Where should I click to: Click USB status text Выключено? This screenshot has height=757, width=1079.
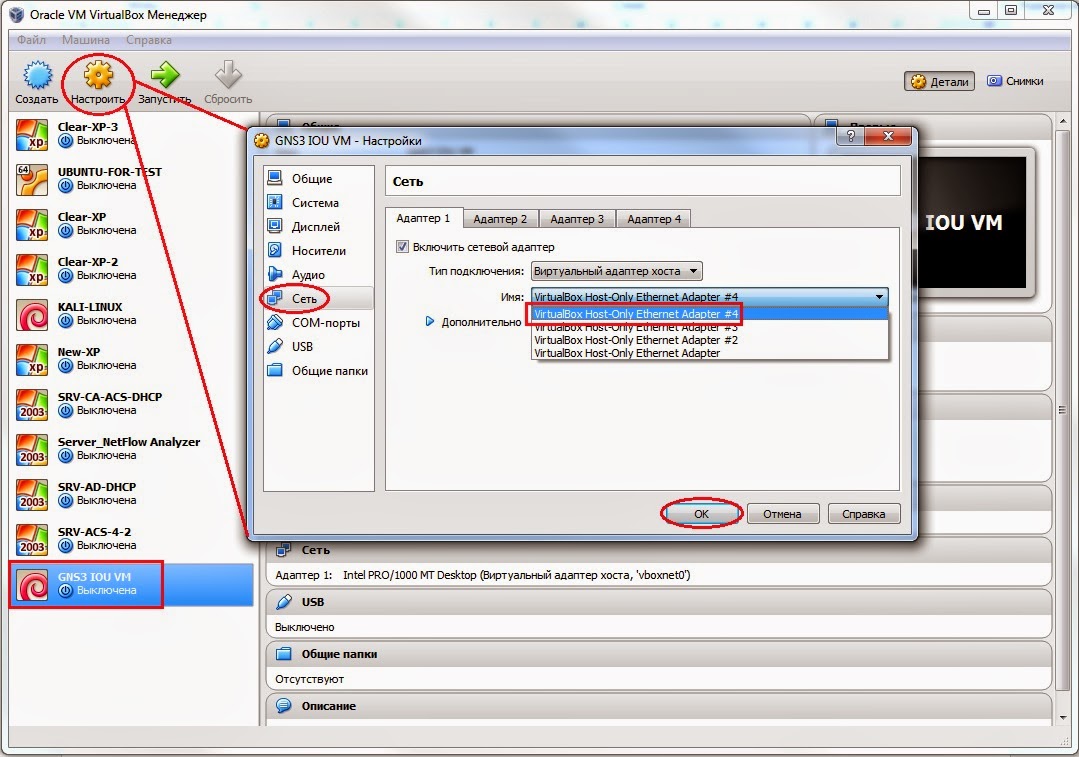pyautogui.click(x=304, y=627)
